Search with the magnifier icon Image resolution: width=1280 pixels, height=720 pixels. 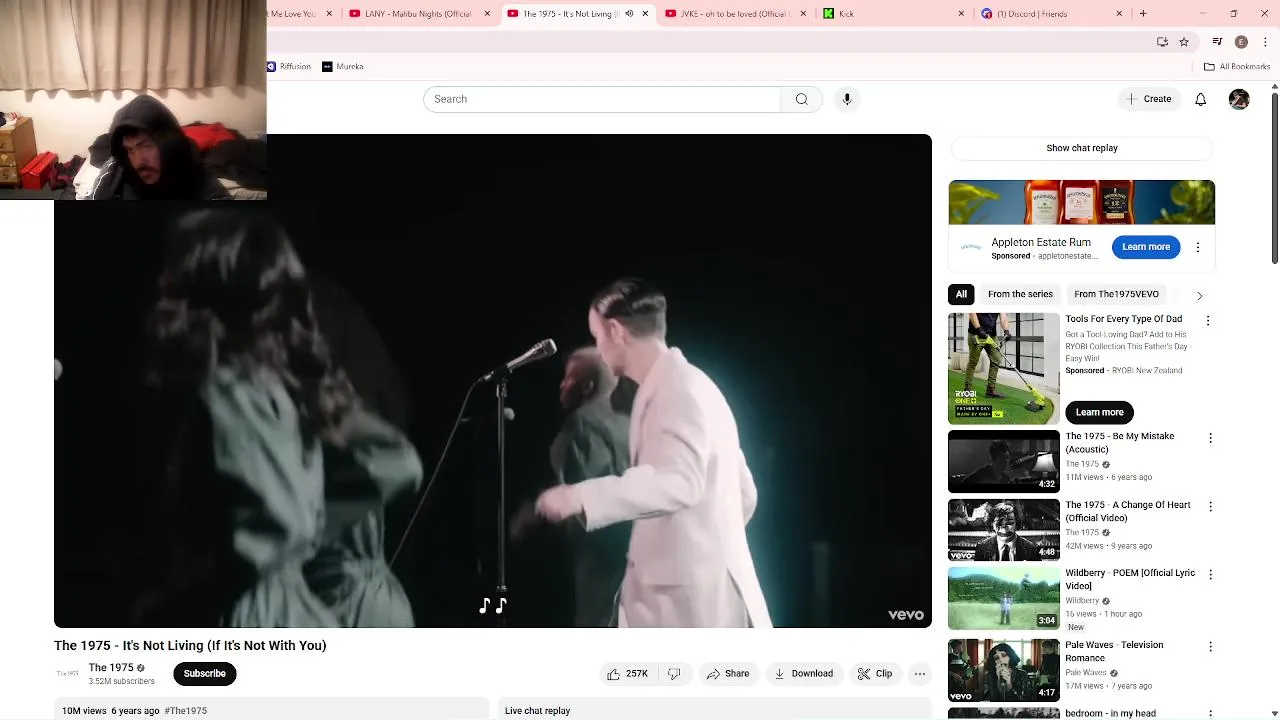pos(801,99)
